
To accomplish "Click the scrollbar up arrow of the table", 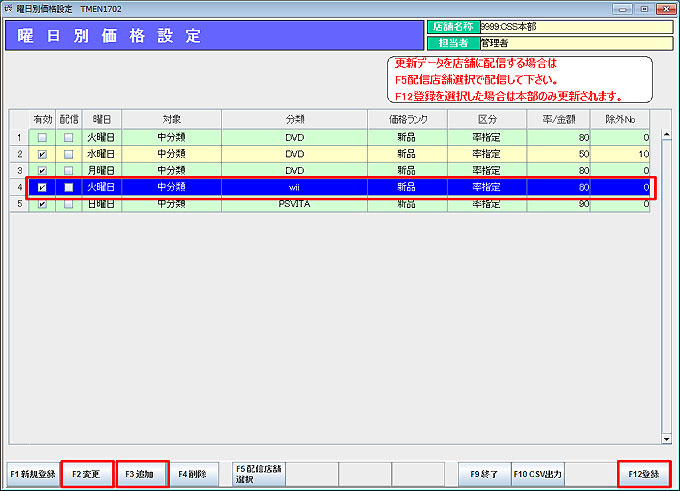I will [x=666, y=115].
